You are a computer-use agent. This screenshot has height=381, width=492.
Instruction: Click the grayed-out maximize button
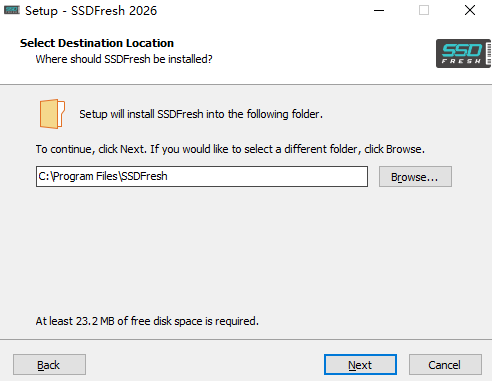[424, 10]
